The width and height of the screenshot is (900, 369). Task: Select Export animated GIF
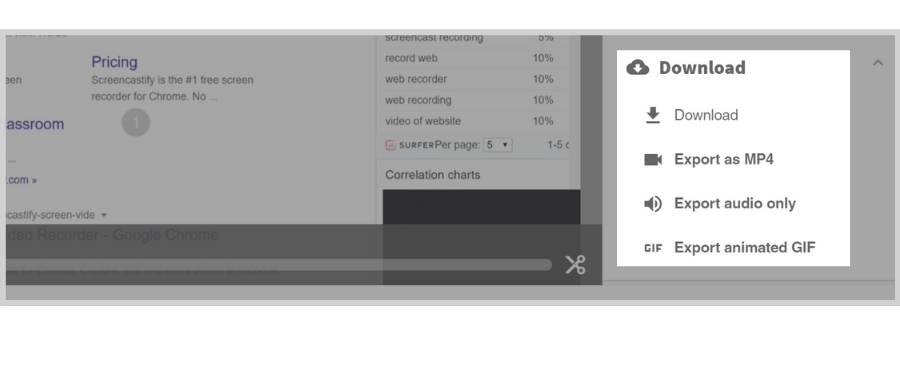744,248
